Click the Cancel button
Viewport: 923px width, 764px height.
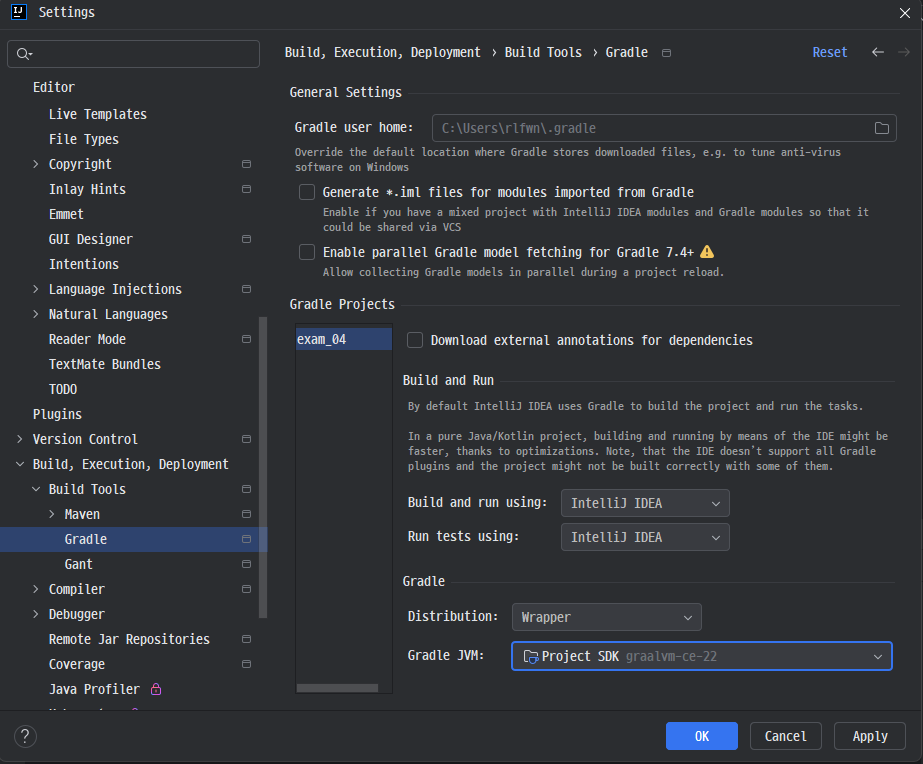pyautogui.click(x=785, y=736)
